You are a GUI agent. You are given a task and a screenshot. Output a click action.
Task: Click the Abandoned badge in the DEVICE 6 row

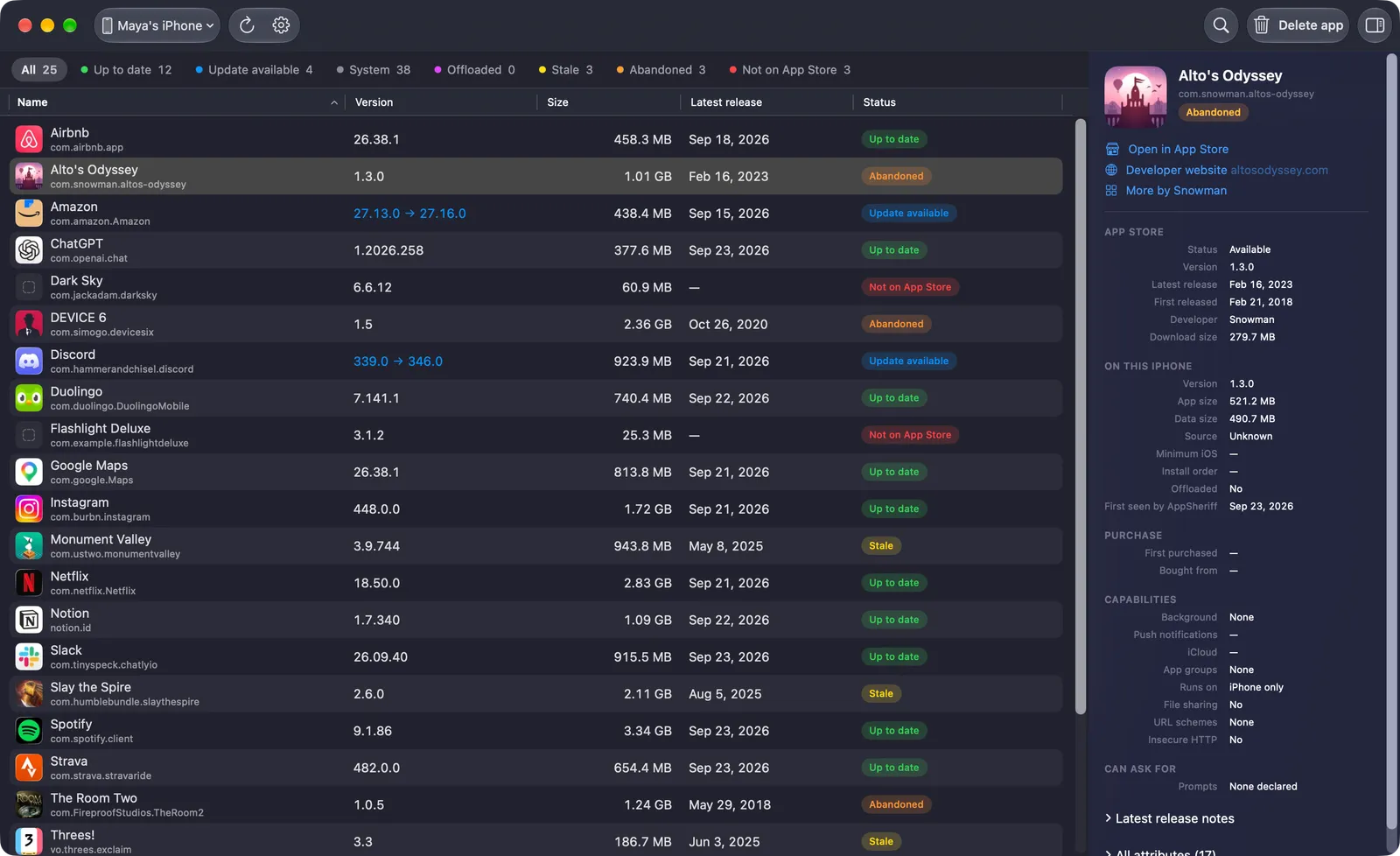click(896, 324)
